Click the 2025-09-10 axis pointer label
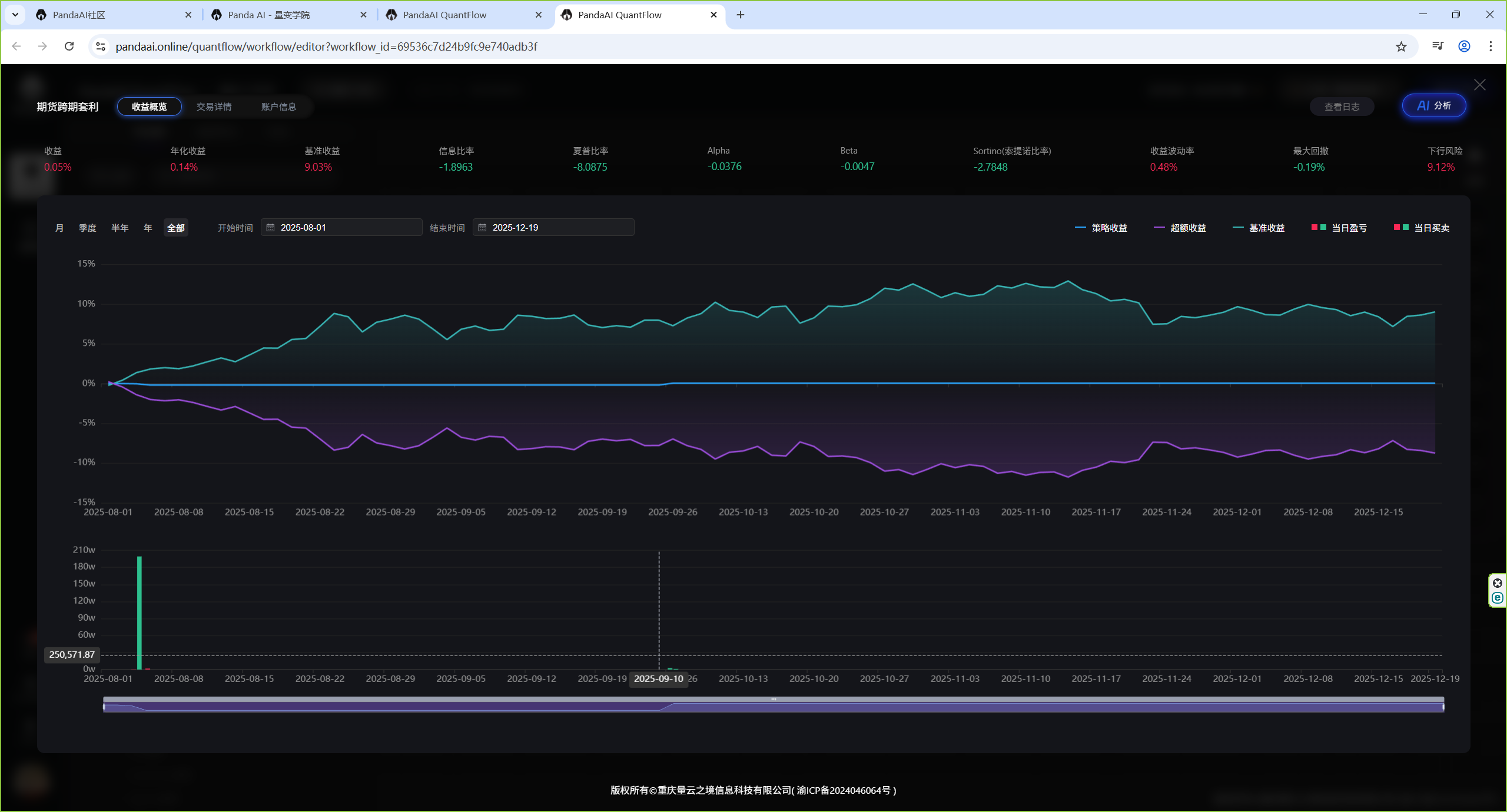This screenshot has width=1507, height=812. (659, 679)
